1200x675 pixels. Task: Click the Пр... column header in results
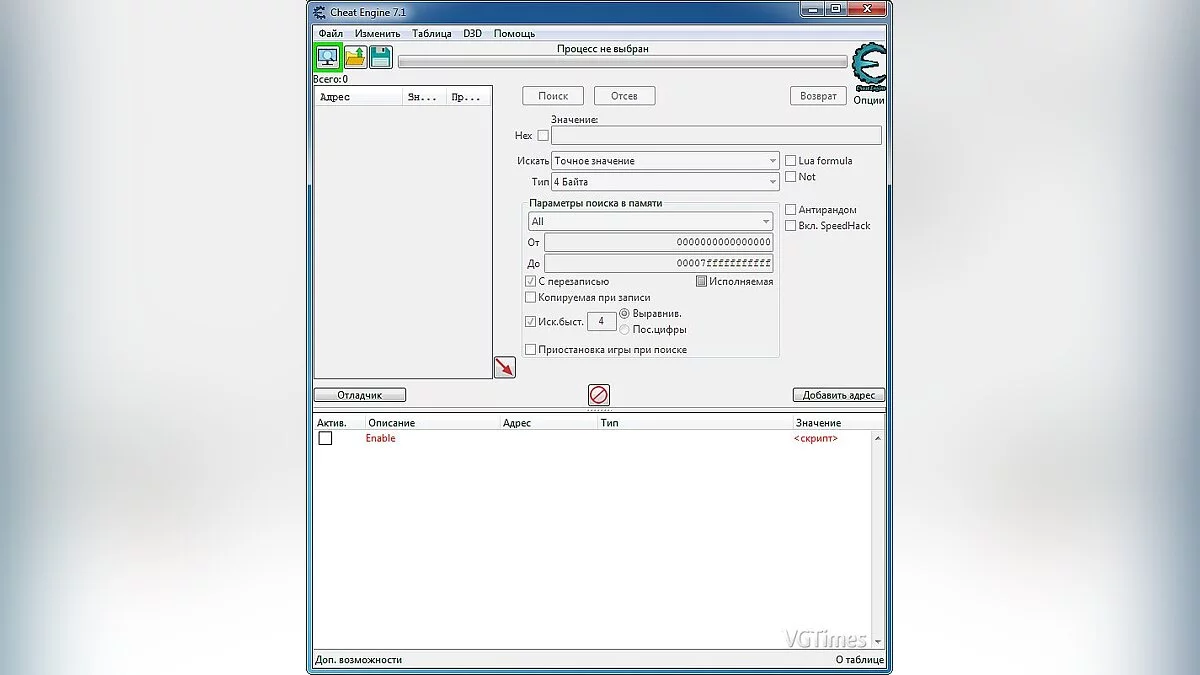click(469, 97)
